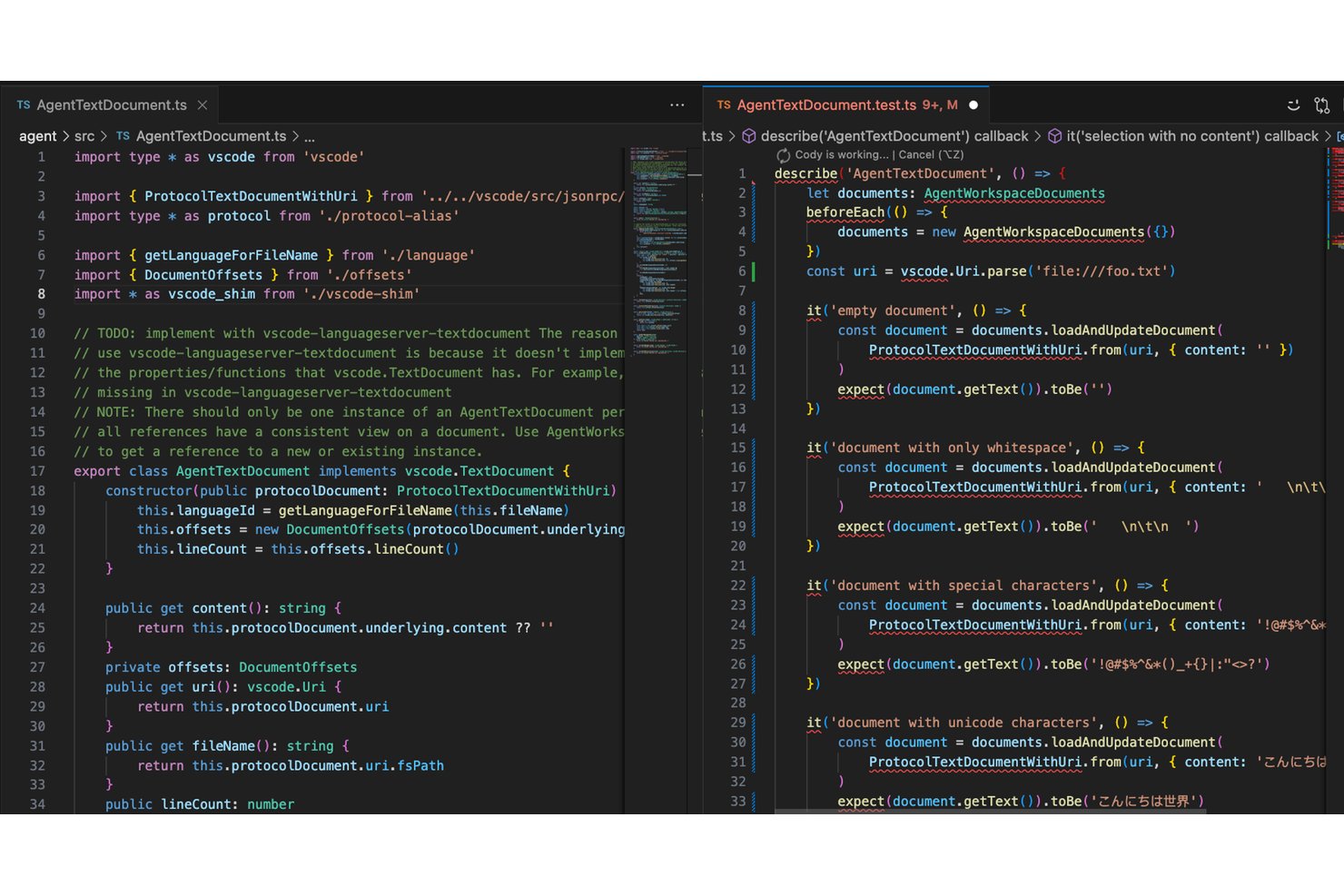Click the right editor minimap strip
This screenshot has width=1344, height=896.
[1336, 200]
